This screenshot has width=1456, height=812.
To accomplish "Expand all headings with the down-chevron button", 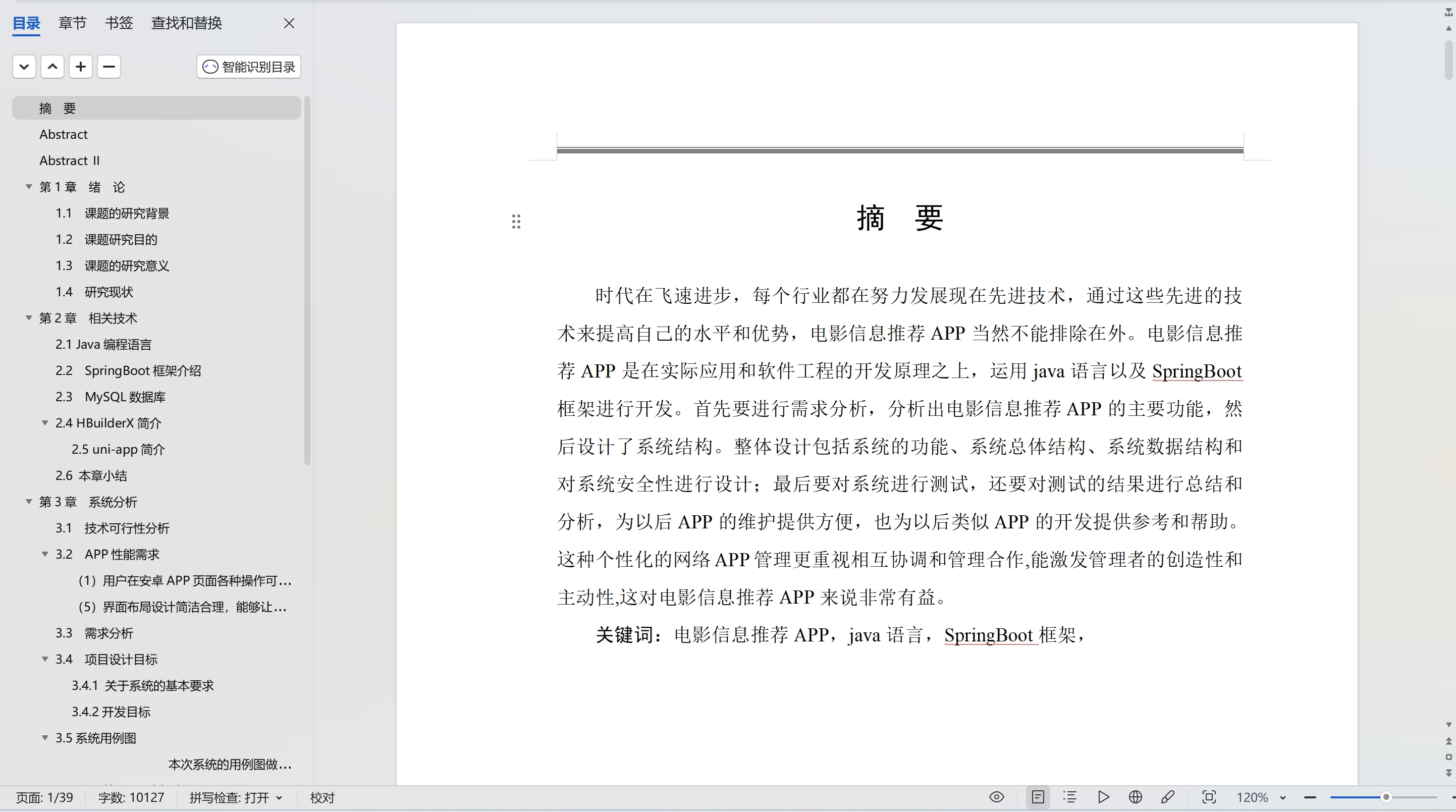I will coord(24,66).
